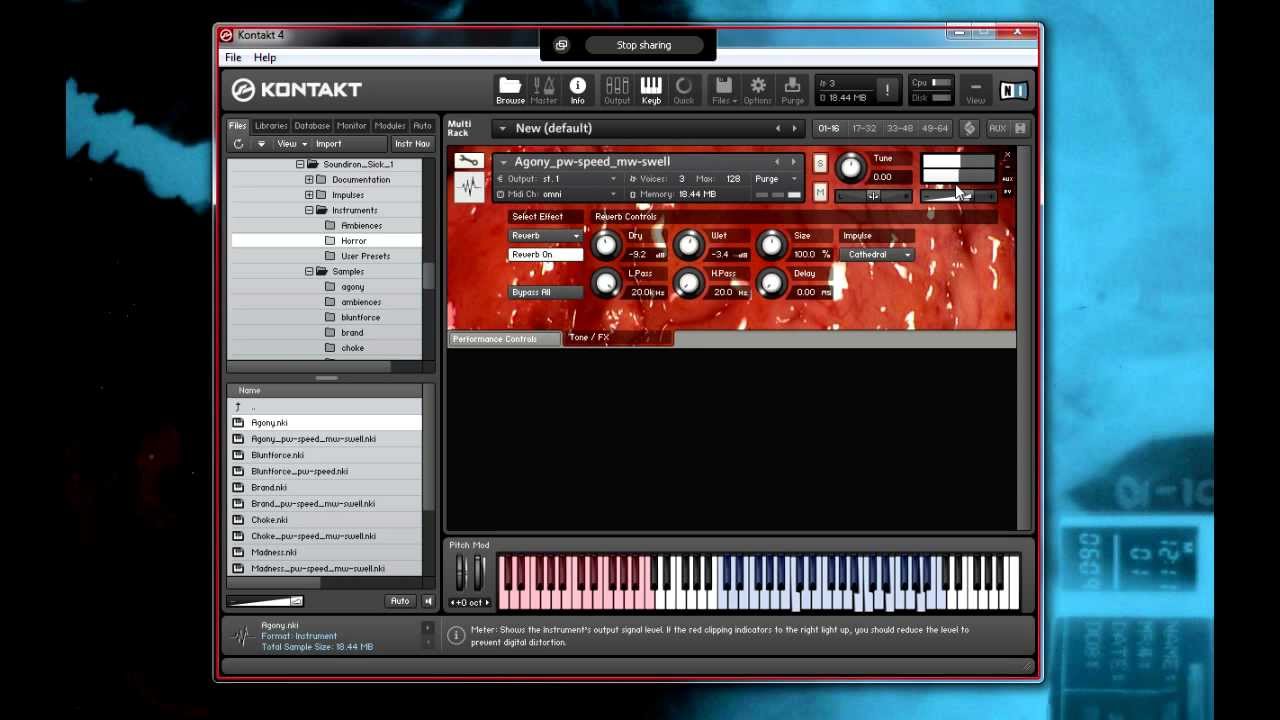Click the Native Instruments NI logo
Screen dimensions: 1280x720
tap(1014, 91)
